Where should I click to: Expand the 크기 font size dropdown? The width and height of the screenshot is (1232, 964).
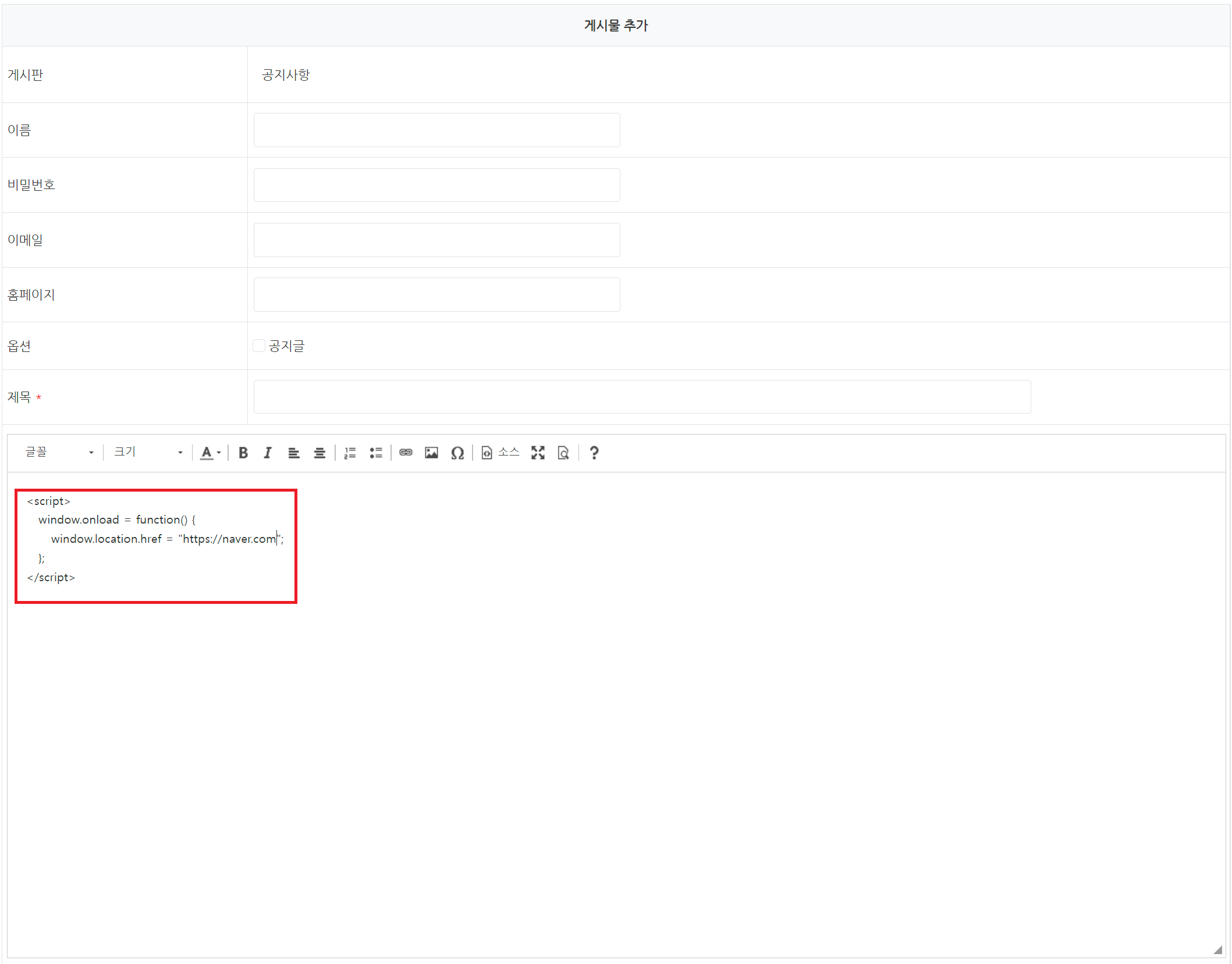click(x=148, y=453)
